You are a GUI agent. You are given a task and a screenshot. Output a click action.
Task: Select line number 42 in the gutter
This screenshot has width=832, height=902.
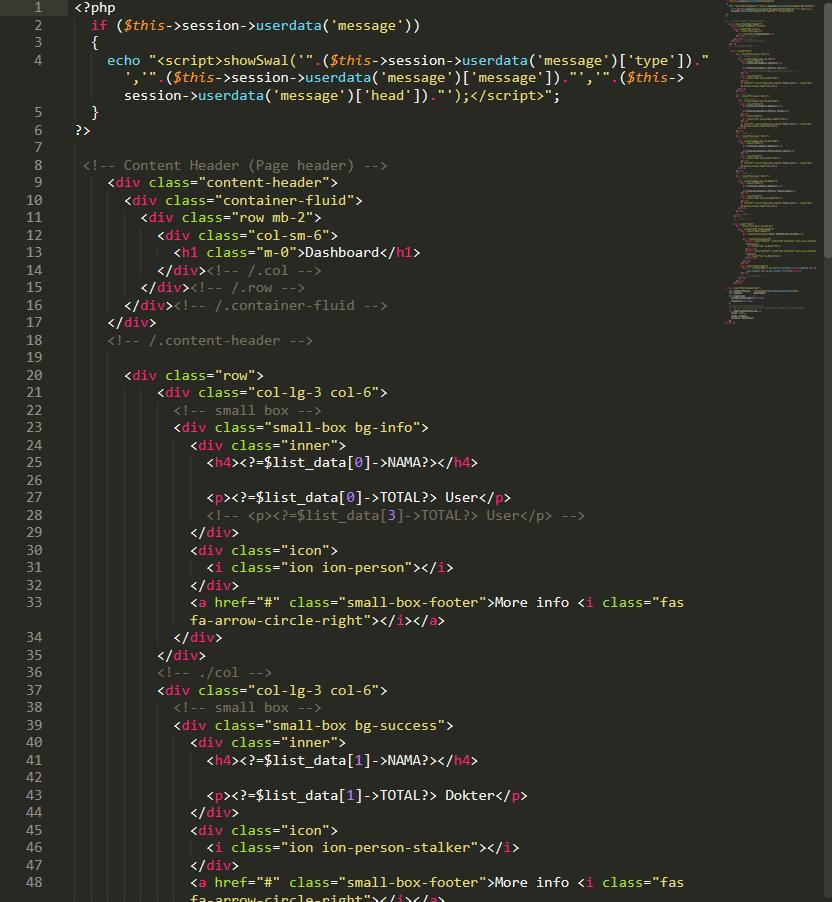[x=34, y=777]
